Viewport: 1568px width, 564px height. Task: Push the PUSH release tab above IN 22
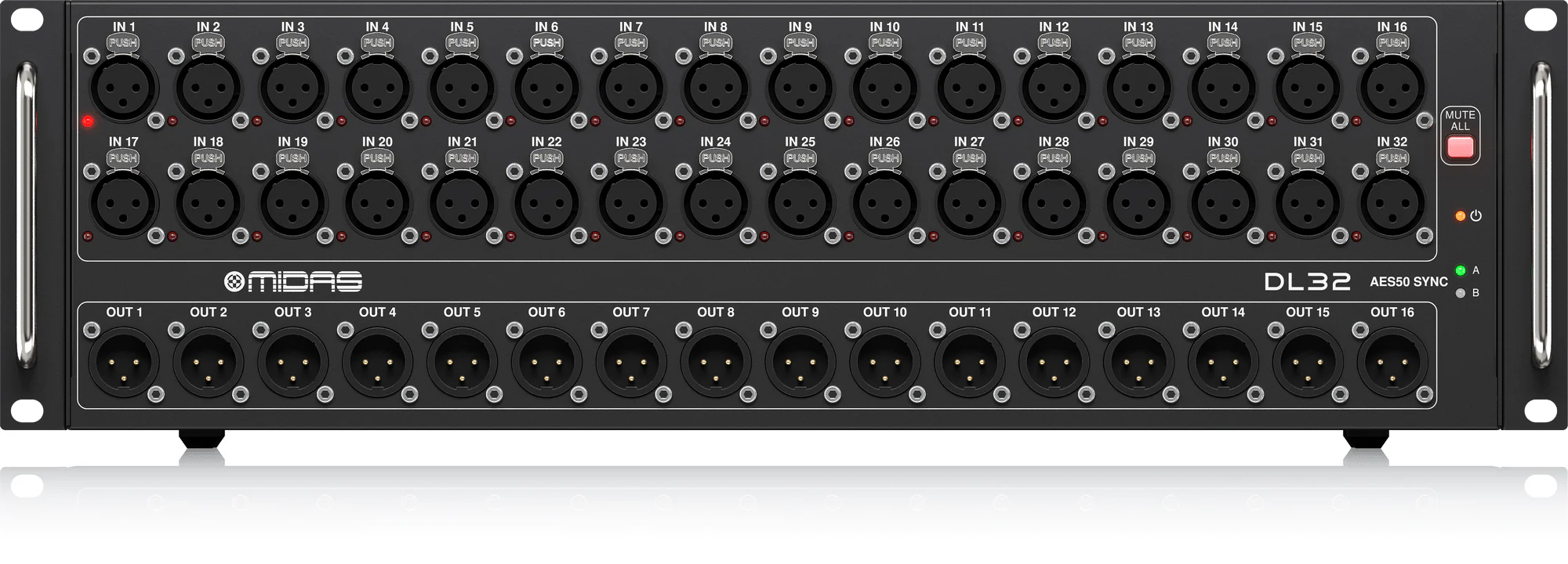pyautogui.click(x=546, y=158)
